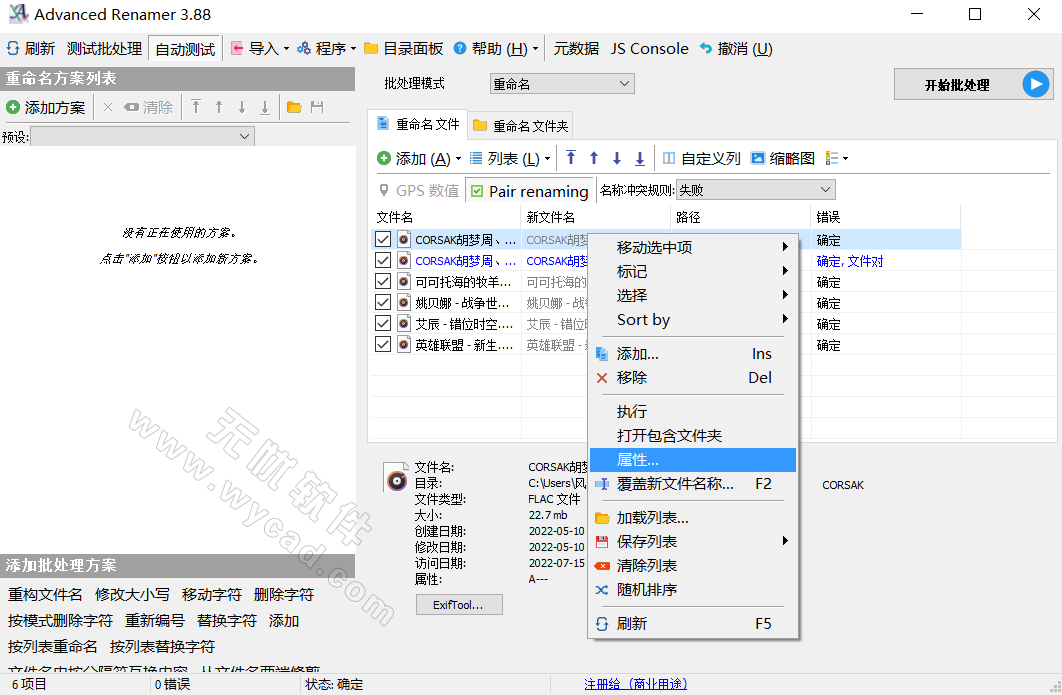
Task: Click the ExifTool... button
Action: [x=459, y=604]
